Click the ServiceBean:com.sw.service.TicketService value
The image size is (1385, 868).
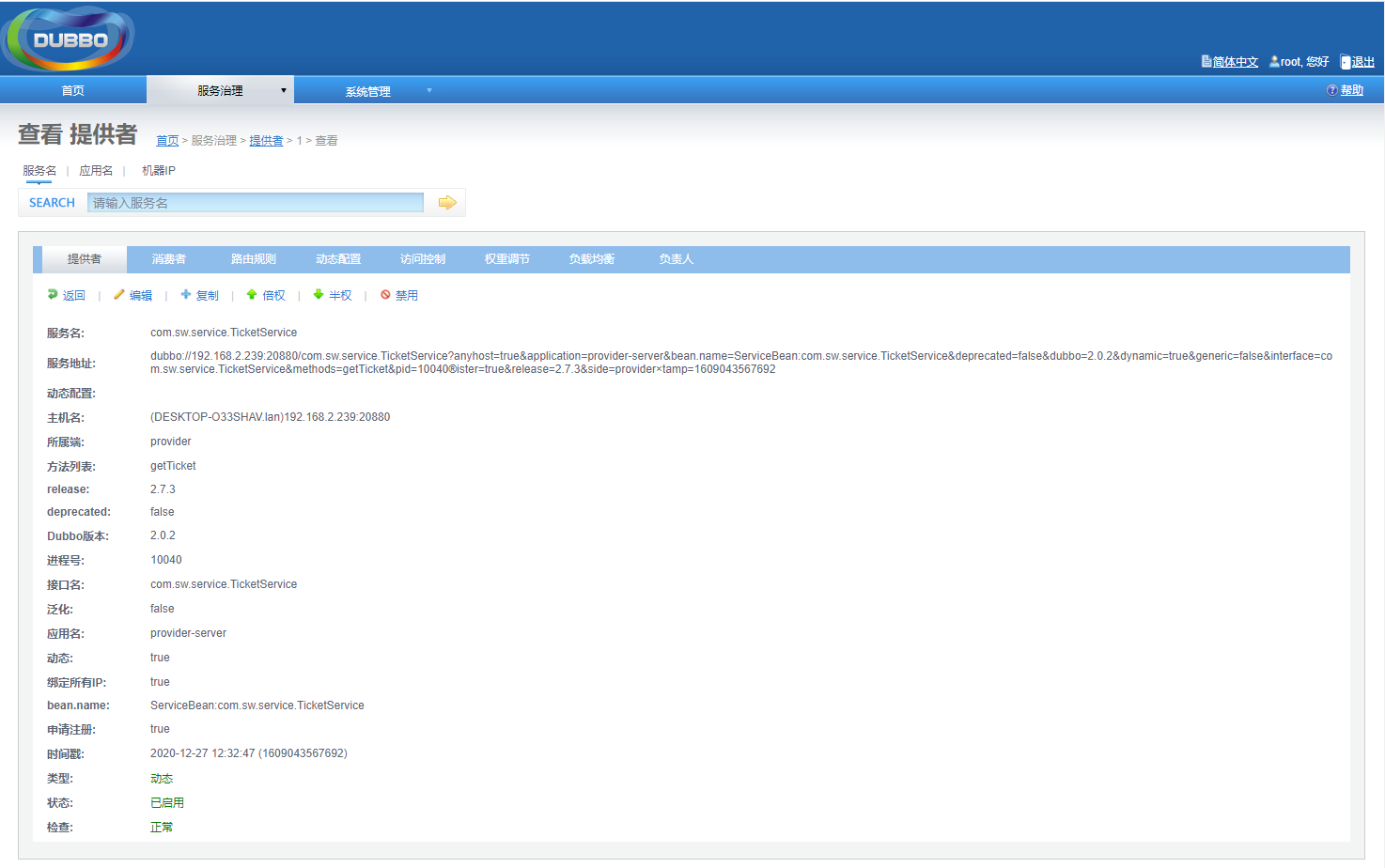point(257,705)
